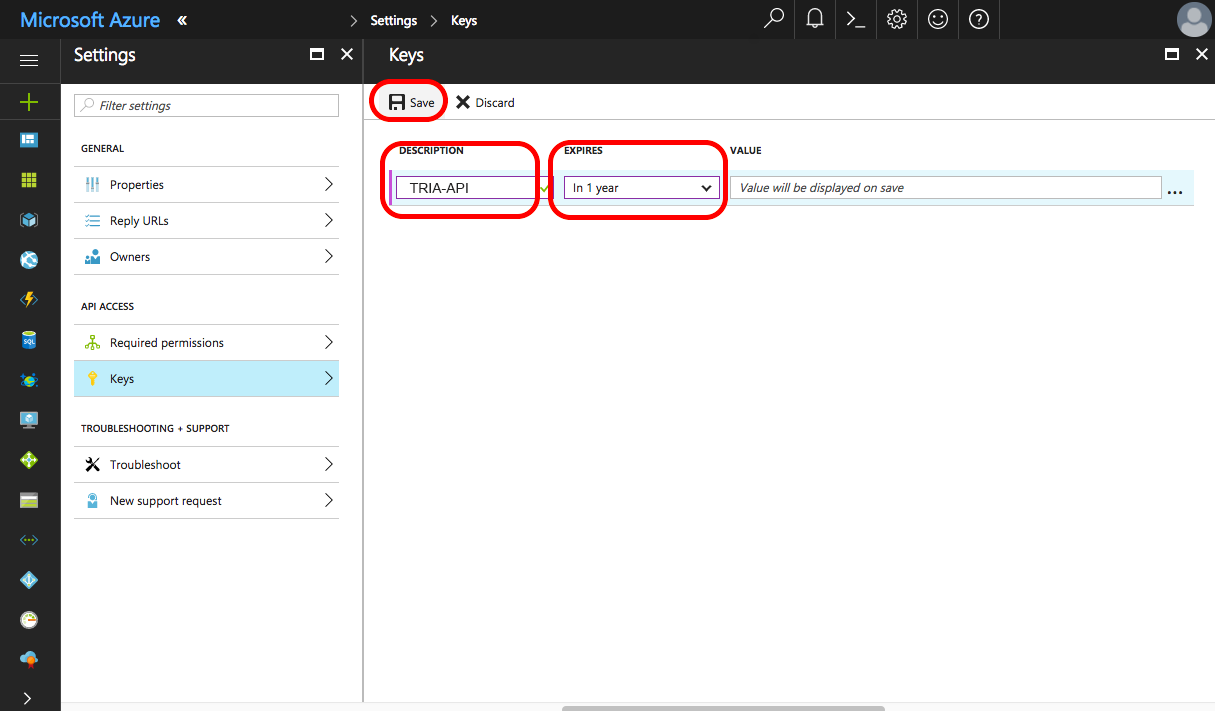Screen dimensions: 1215x711
Task: Go to Settings in the breadcrumb
Action: [394, 20]
